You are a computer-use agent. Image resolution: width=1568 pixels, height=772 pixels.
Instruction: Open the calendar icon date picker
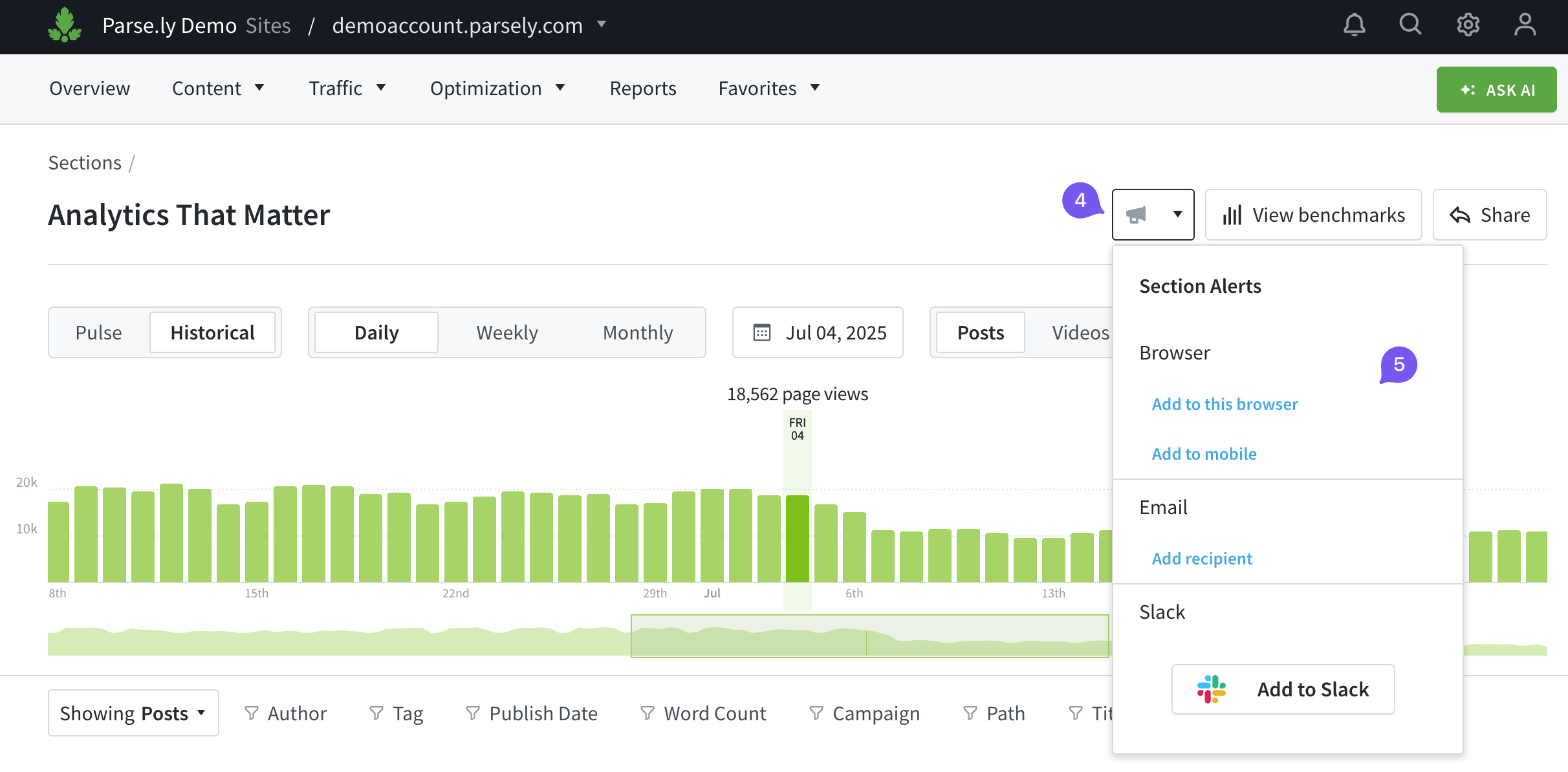click(762, 332)
